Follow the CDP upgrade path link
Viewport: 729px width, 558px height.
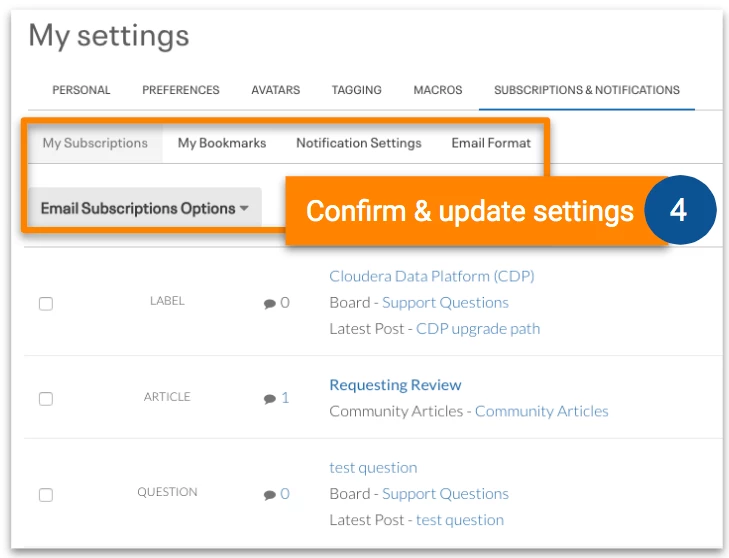tap(478, 328)
